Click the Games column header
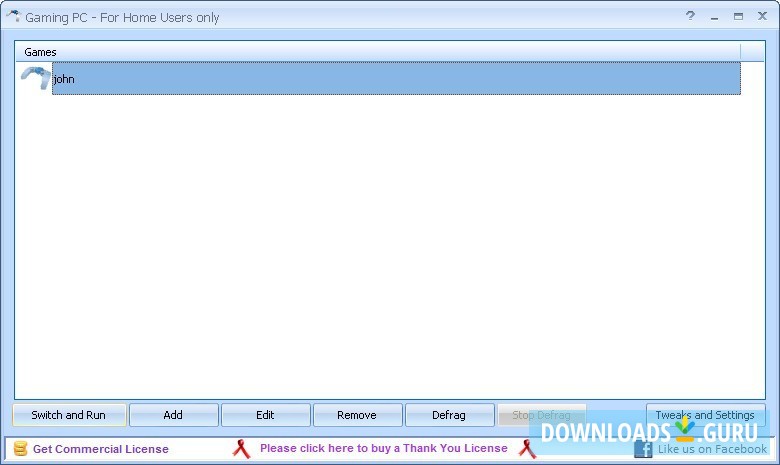Image resolution: width=780 pixels, height=465 pixels. point(378,52)
